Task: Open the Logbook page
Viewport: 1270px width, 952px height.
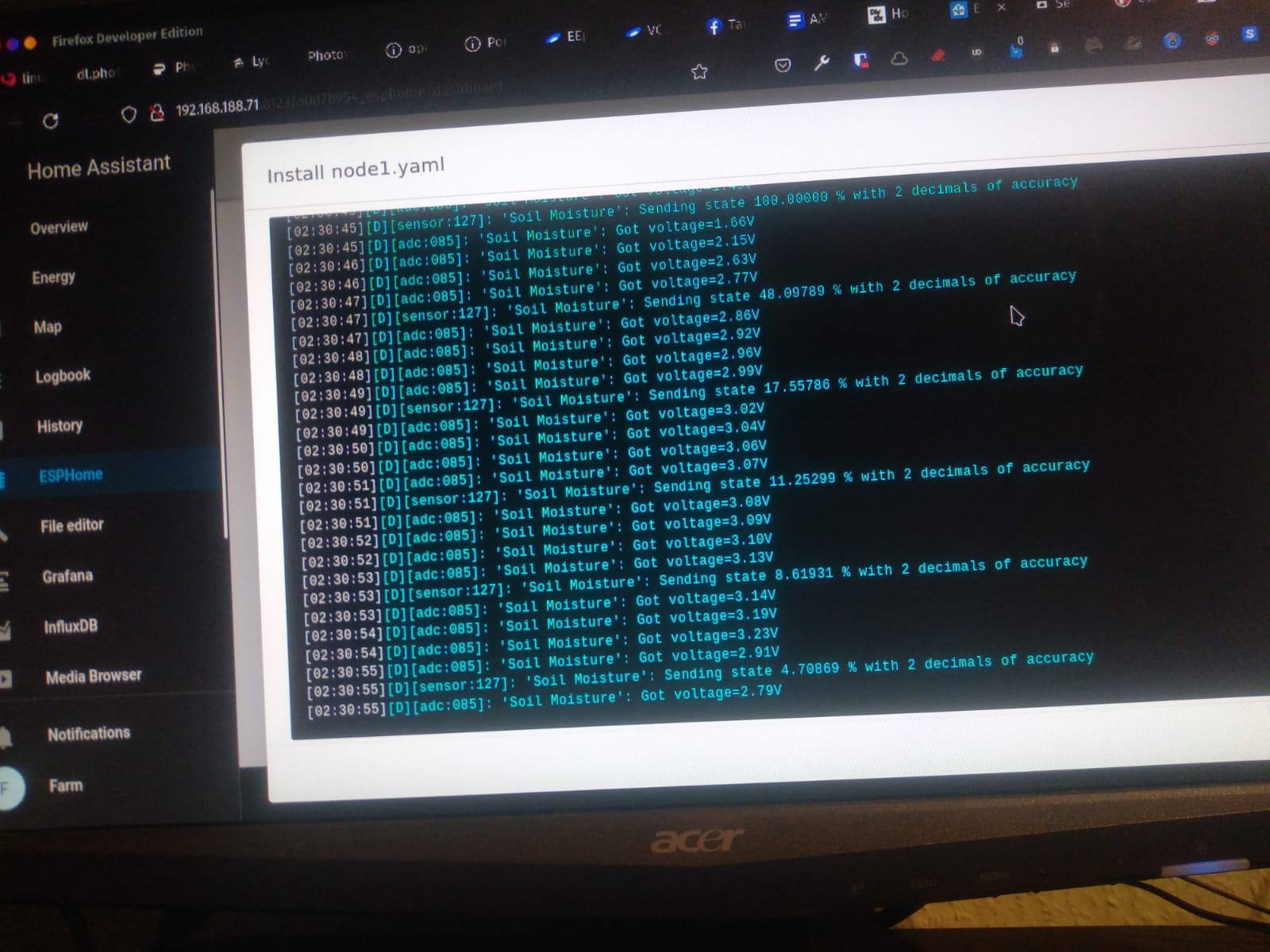Action: 63,376
